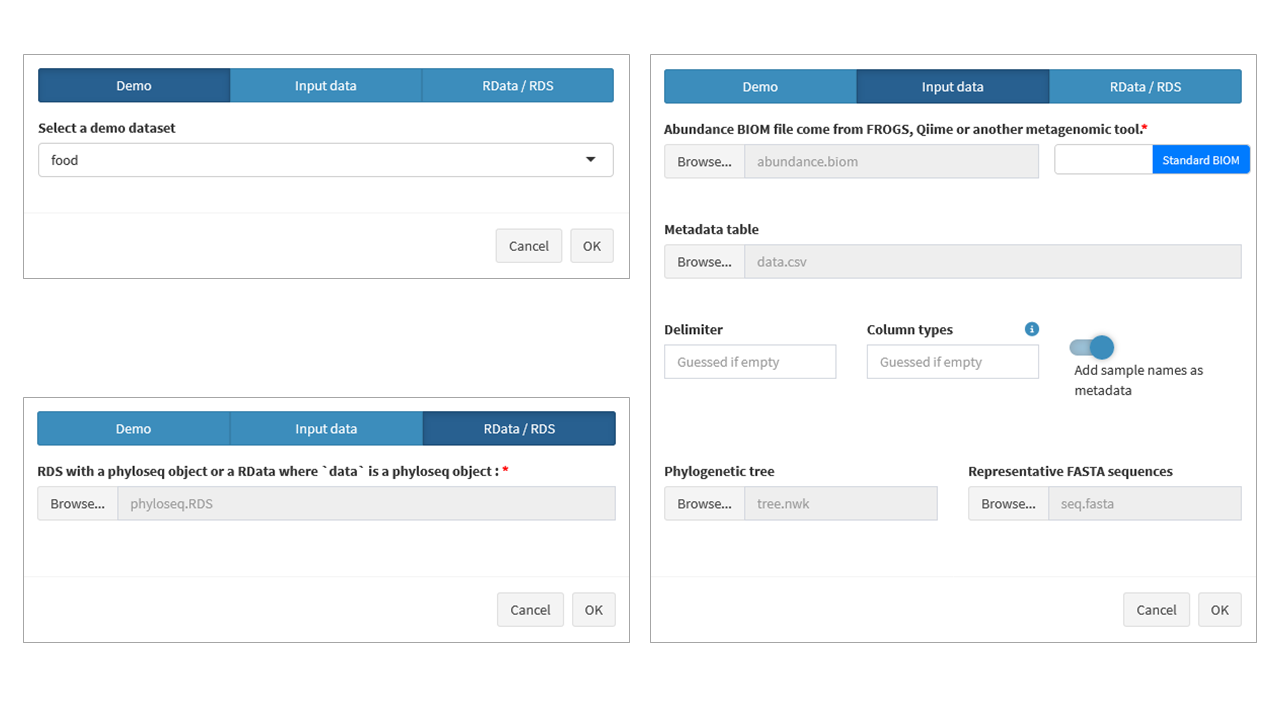1280x720 pixels.
Task: Browse for the seq.fasta sequences file
Action: coord(1008,504)
